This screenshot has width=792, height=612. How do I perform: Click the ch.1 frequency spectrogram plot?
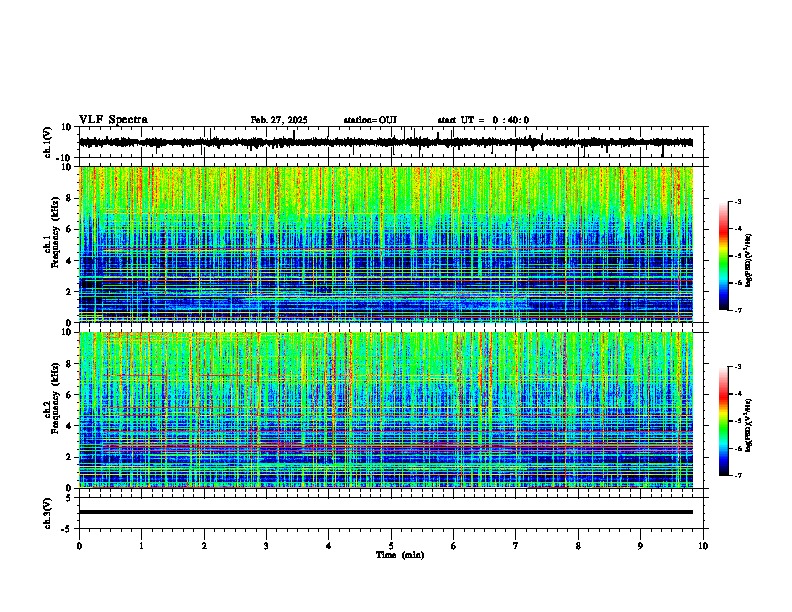[x=386, y=244]
